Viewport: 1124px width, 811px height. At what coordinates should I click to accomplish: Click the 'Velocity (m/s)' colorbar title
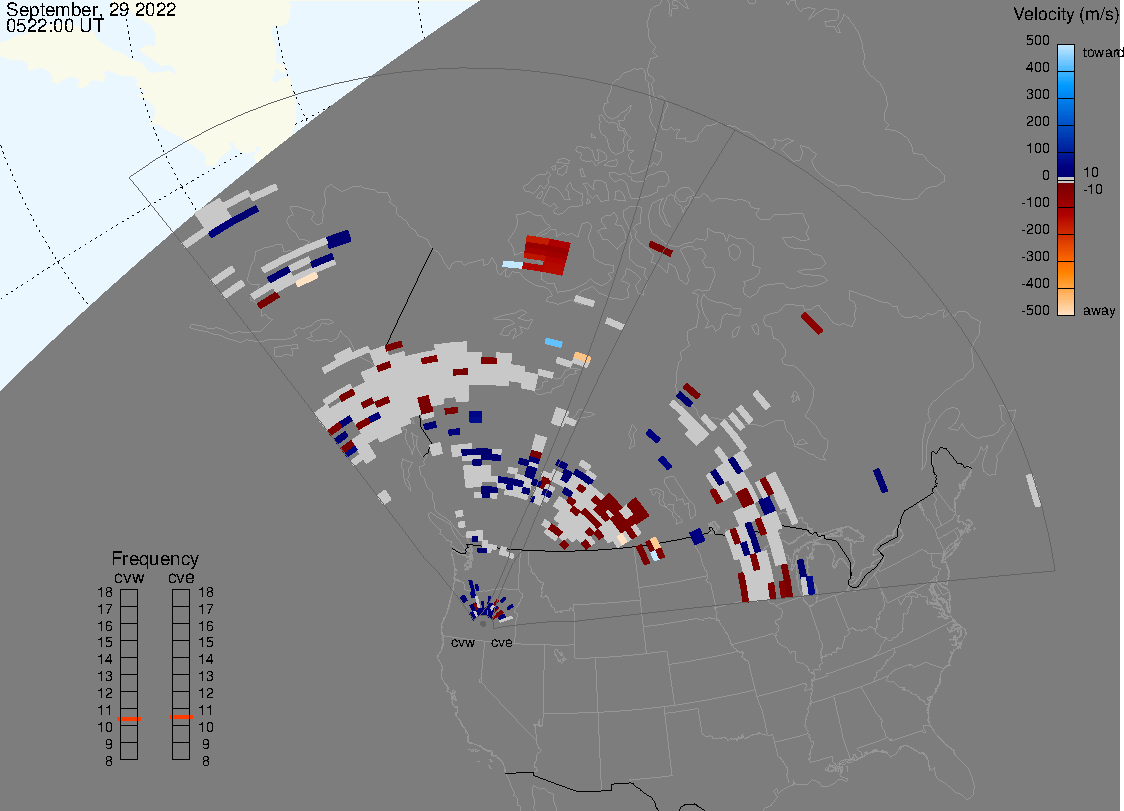[x=1064, y=14]
